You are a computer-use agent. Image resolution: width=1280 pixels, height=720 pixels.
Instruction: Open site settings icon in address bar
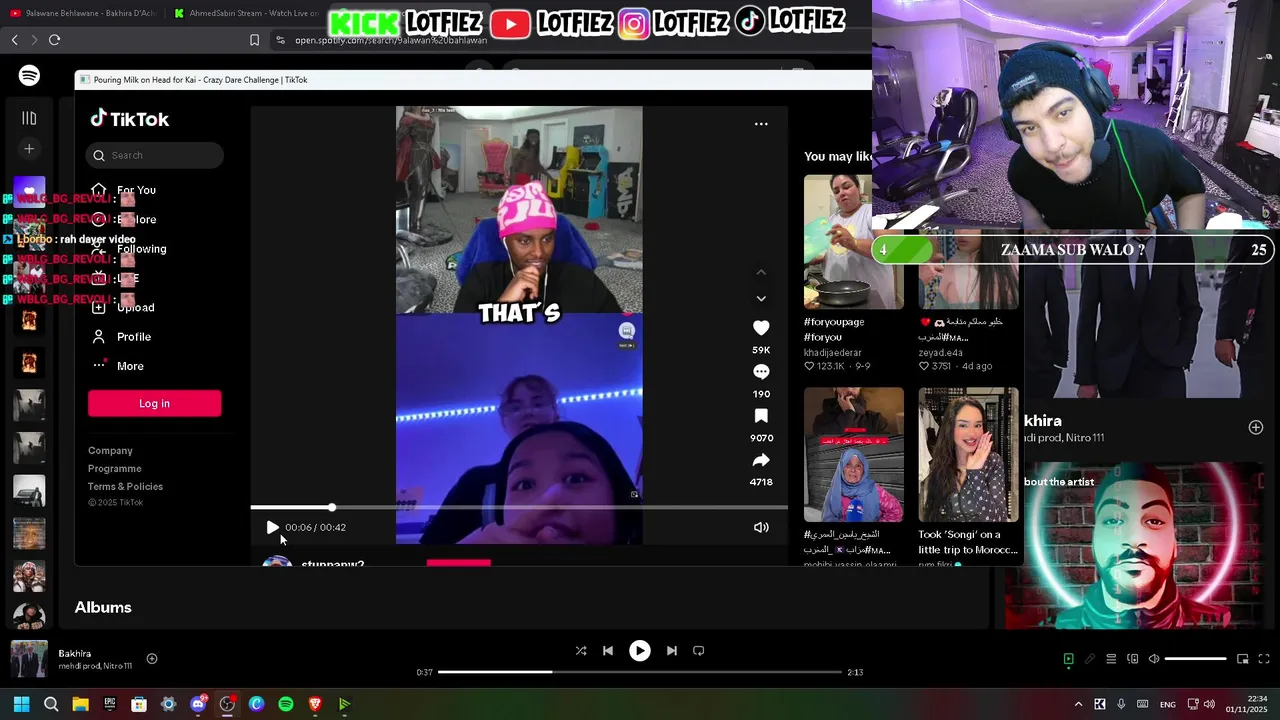[x=281, y=40]
